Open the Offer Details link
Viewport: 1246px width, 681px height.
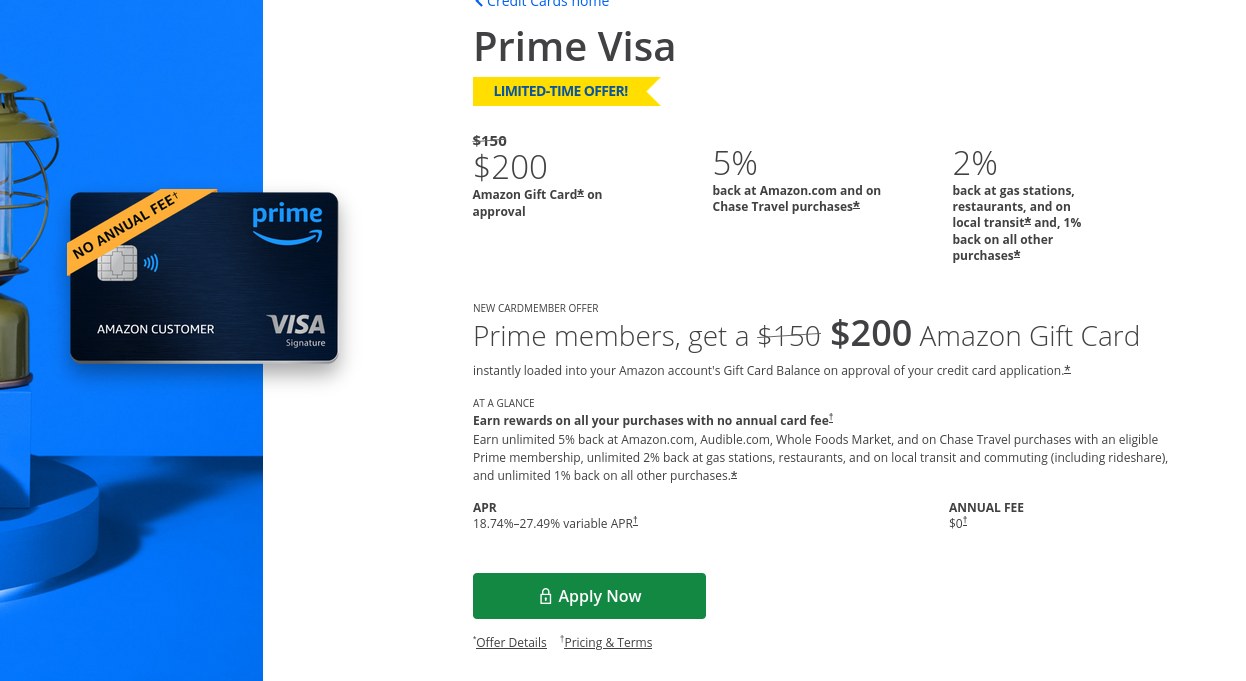pyautogui.click(x=511, y=643)
